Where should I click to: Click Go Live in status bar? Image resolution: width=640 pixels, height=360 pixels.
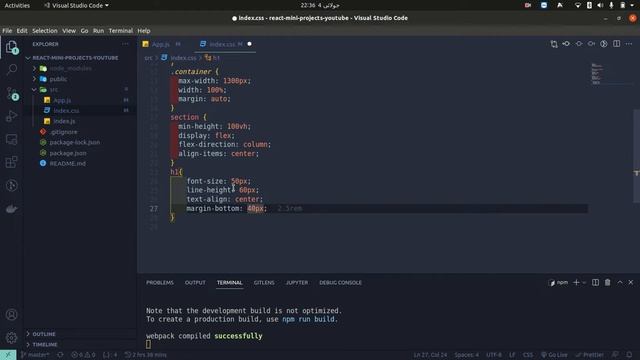pos(554,355)
